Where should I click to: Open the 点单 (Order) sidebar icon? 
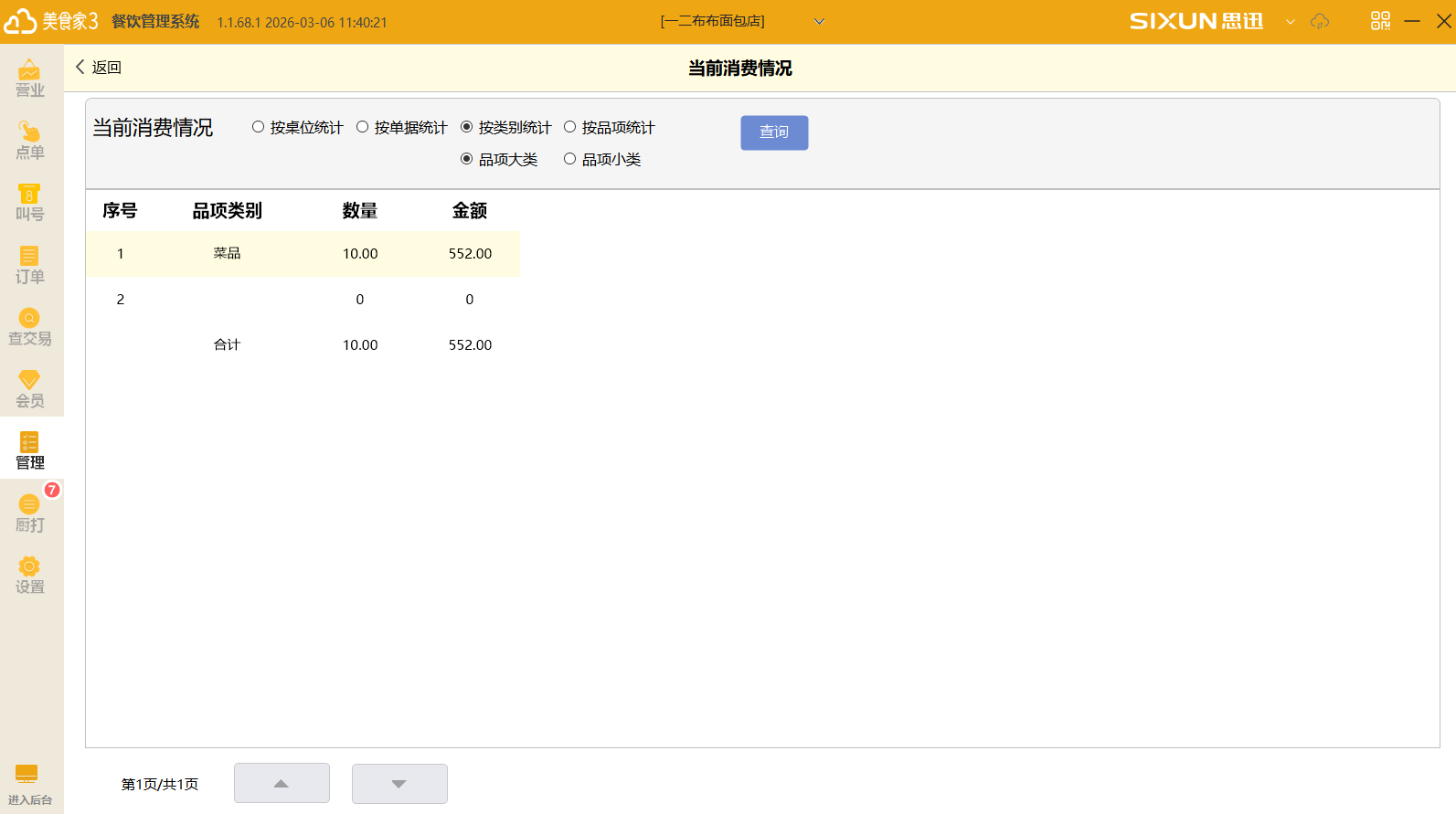click(29, 140)
